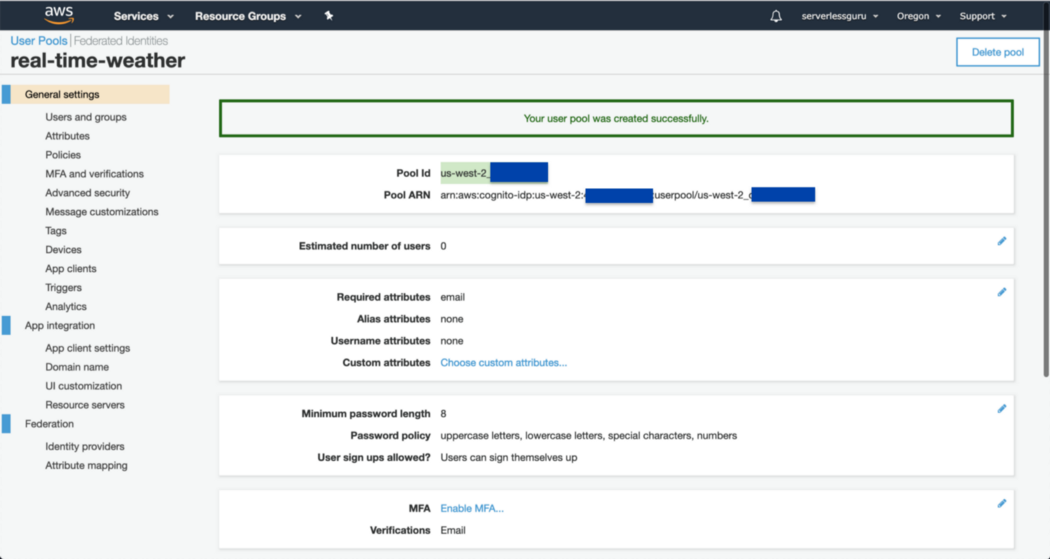Click the success message banner text
1050x559 pixels.
point(616,118)
